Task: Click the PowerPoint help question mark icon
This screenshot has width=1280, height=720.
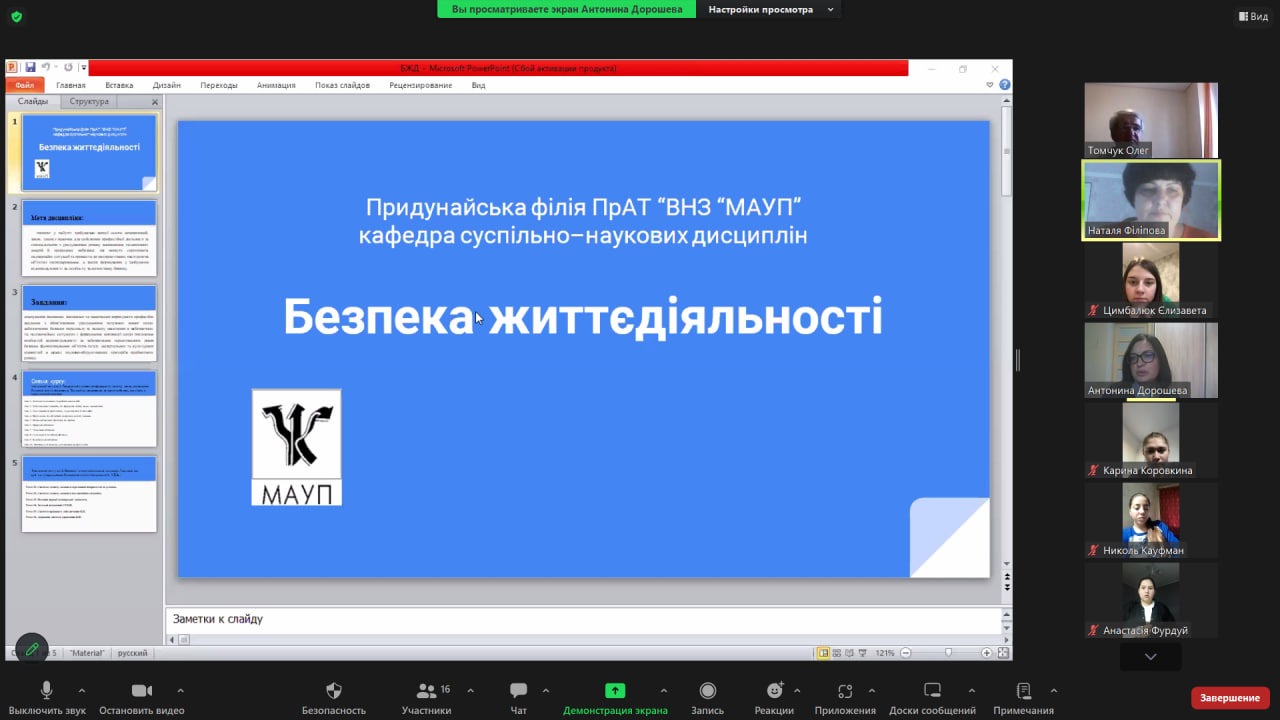Action: [x=1005, y=85]
